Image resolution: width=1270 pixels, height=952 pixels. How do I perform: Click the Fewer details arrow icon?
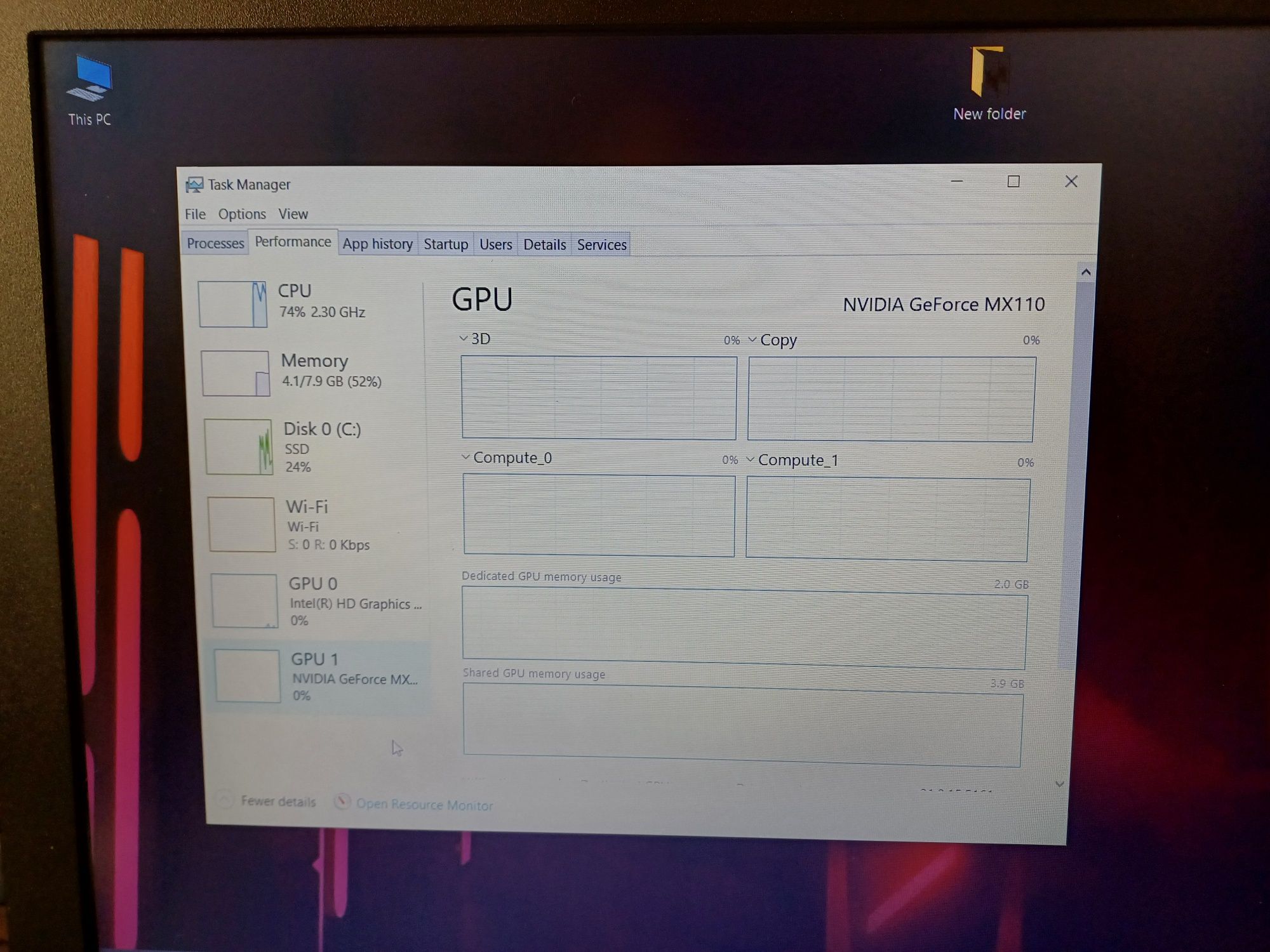[224, 799]
